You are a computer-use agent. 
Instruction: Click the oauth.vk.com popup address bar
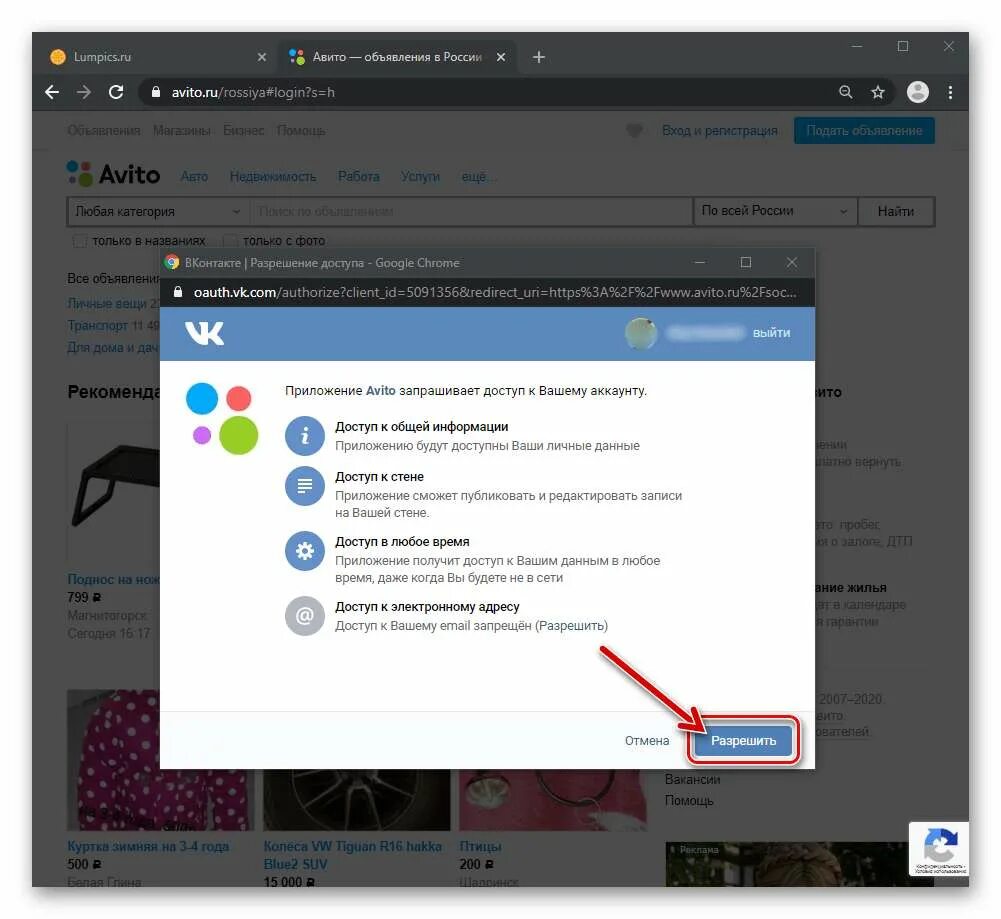pos(487,292)
